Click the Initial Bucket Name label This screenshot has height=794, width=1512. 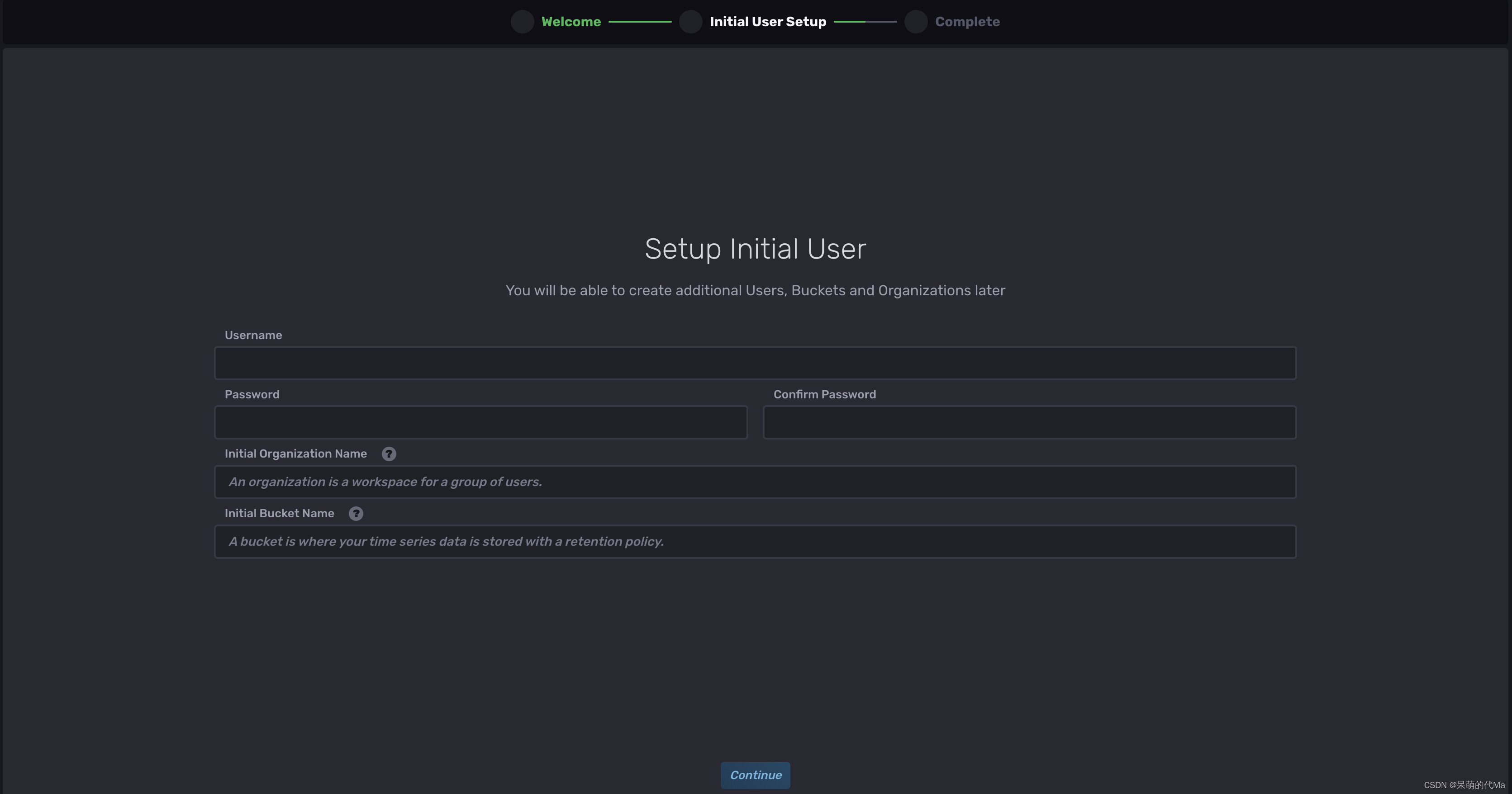click(280, 514)
